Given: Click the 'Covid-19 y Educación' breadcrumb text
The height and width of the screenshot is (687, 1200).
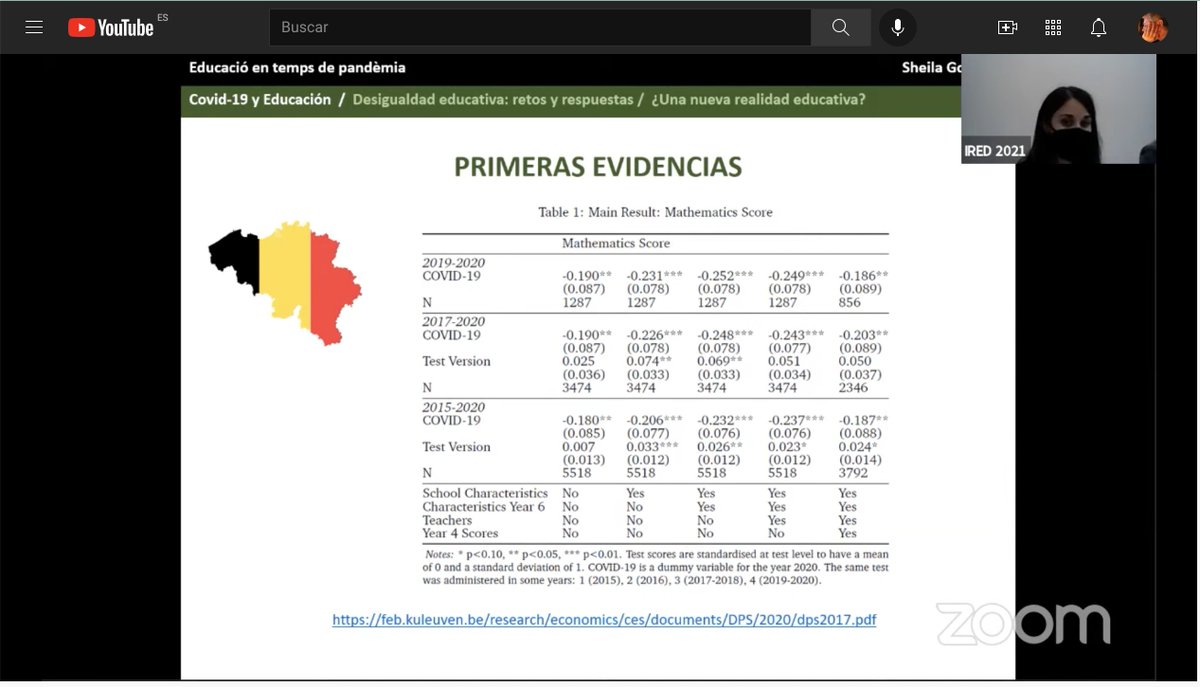Looking at the screenshot, I should 260,100.
